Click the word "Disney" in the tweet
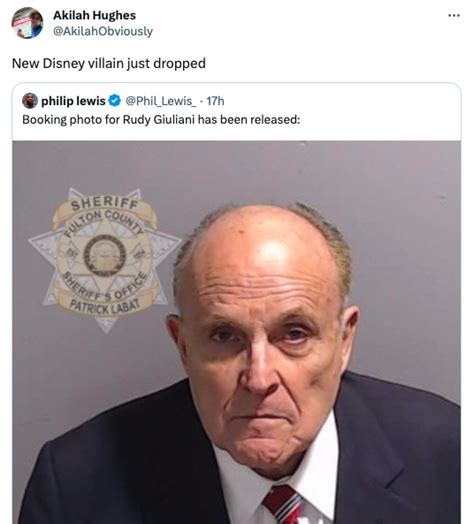This screenshot has height=524, width=474. click(x=64, y=63)
